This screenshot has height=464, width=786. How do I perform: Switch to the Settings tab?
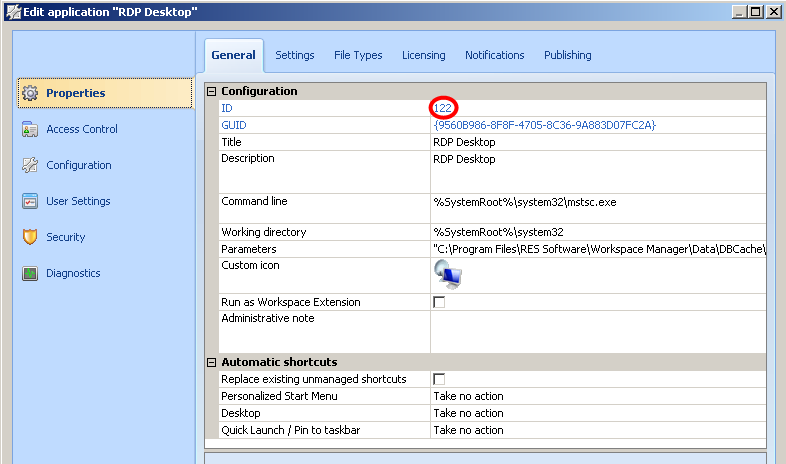(x=295, y=55)
